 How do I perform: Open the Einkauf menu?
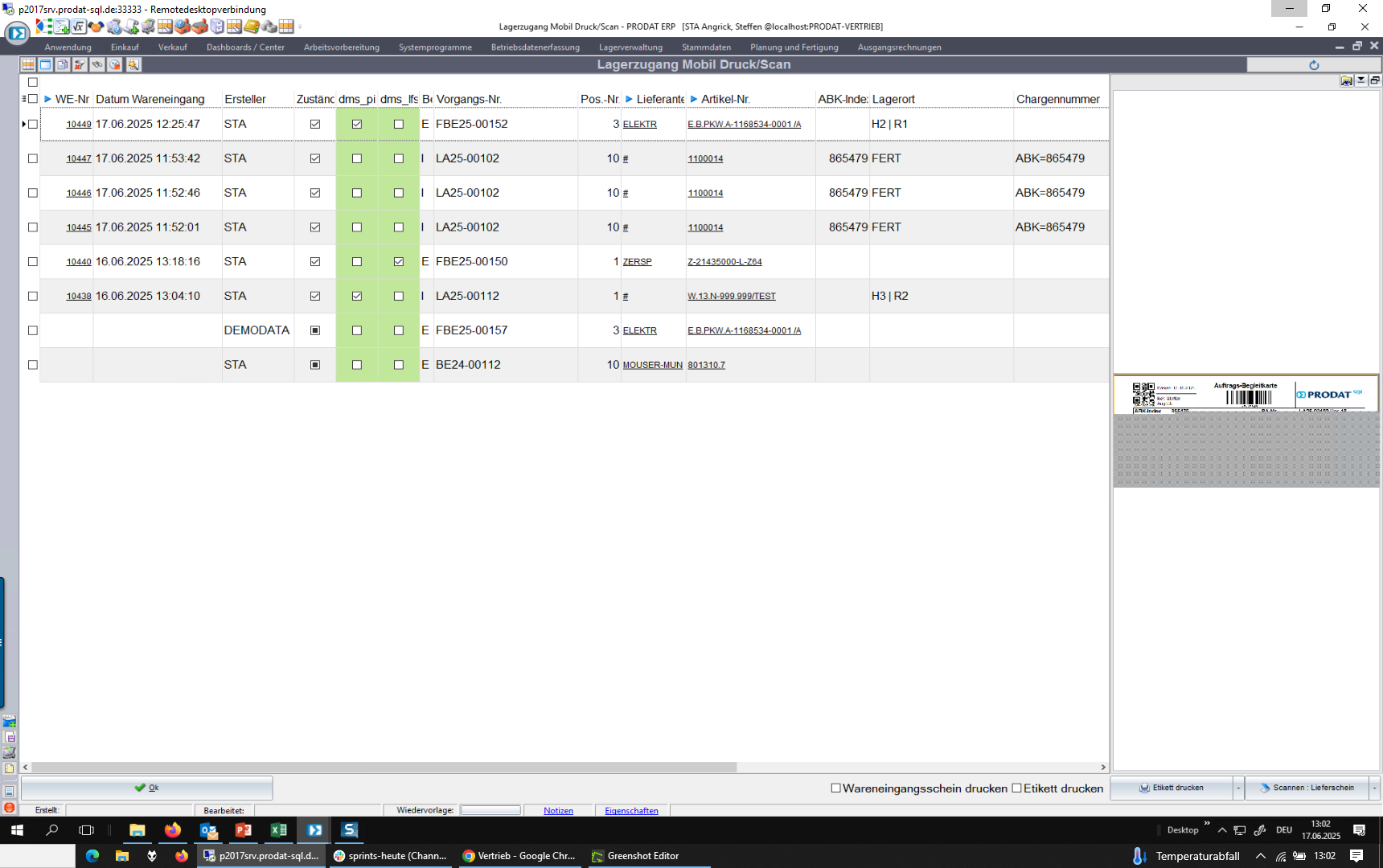pyautogui.click(x=125, y=47)
